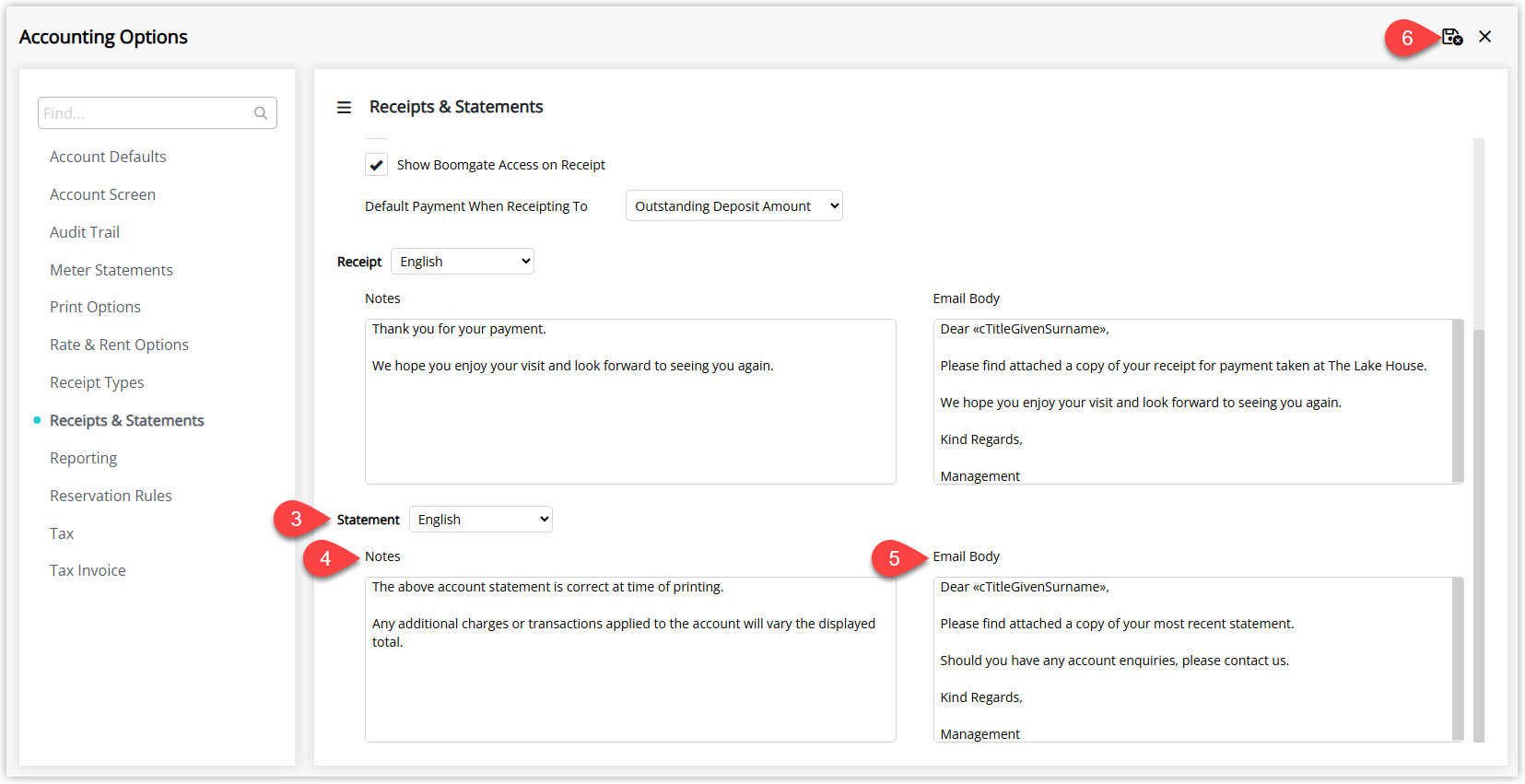Open Default Payment When Receipting To dropdown
The image size is (1525, 784).
[x=733, y=205]
